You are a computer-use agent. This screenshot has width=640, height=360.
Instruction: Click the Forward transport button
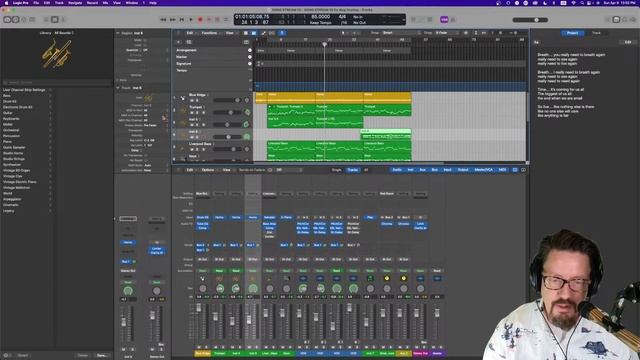point(172,20)
